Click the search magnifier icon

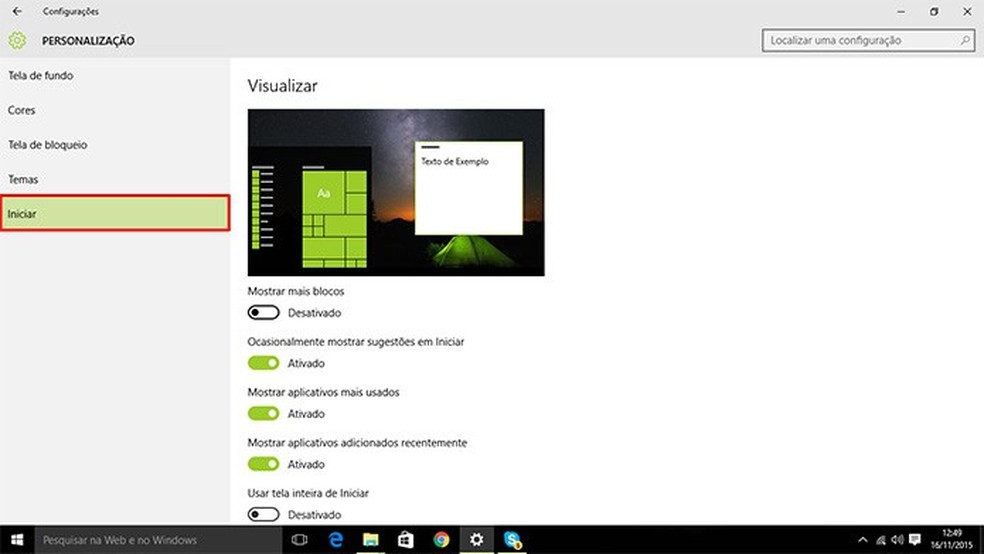pos(965,40)
